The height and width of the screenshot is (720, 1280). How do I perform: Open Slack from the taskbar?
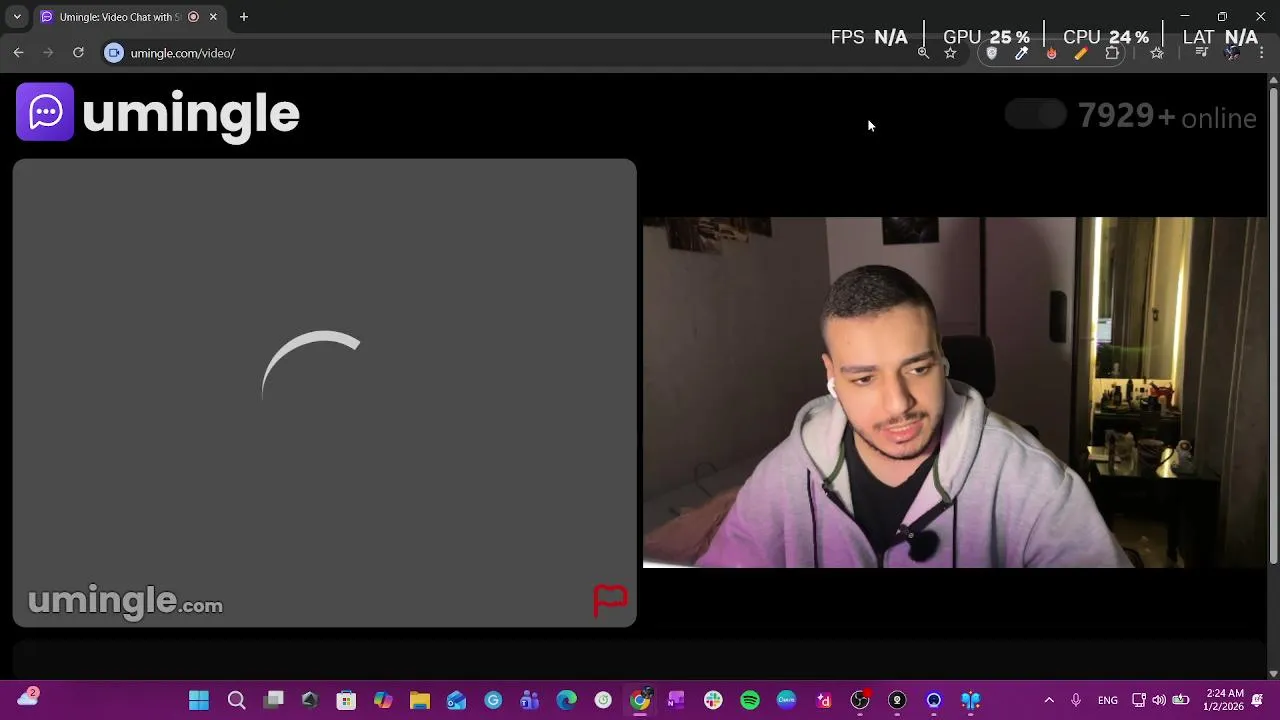(713, 700)
